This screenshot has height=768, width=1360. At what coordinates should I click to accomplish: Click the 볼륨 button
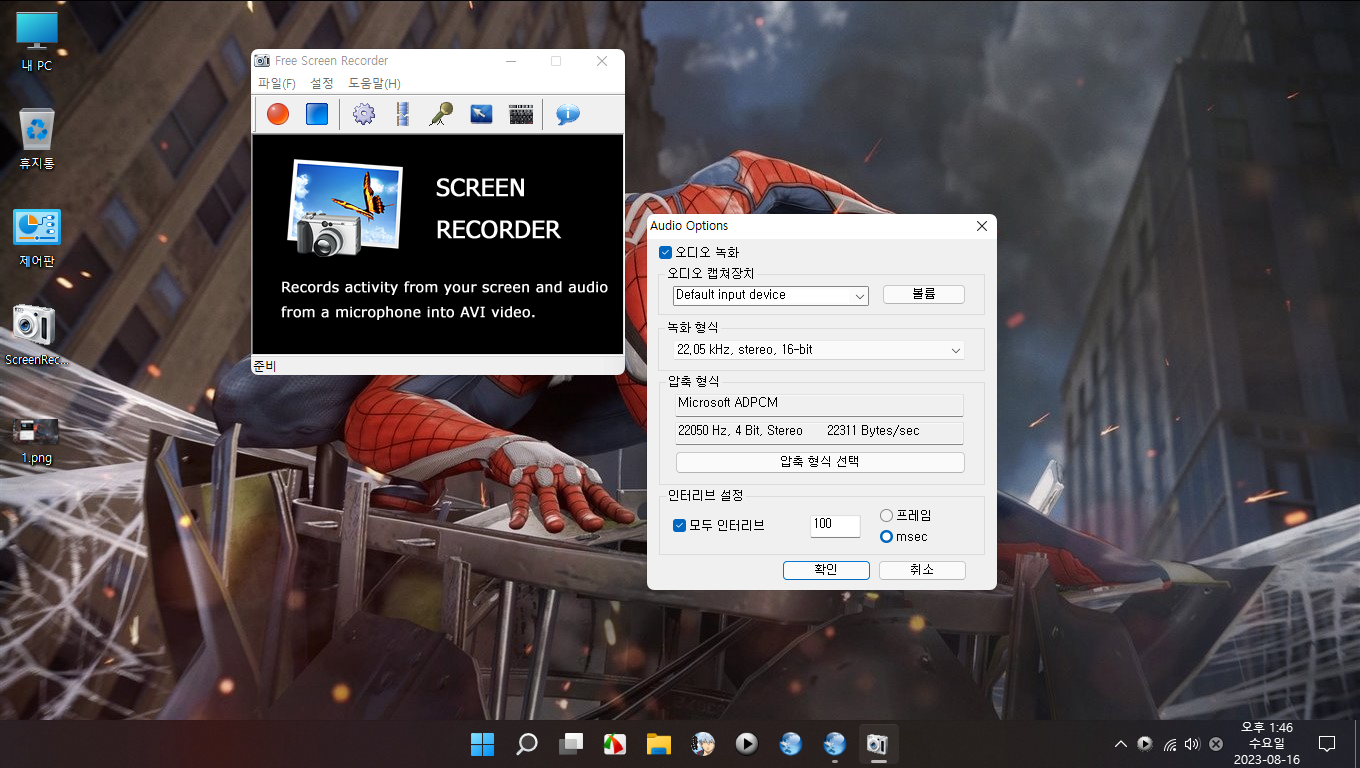tap(924, 295)
